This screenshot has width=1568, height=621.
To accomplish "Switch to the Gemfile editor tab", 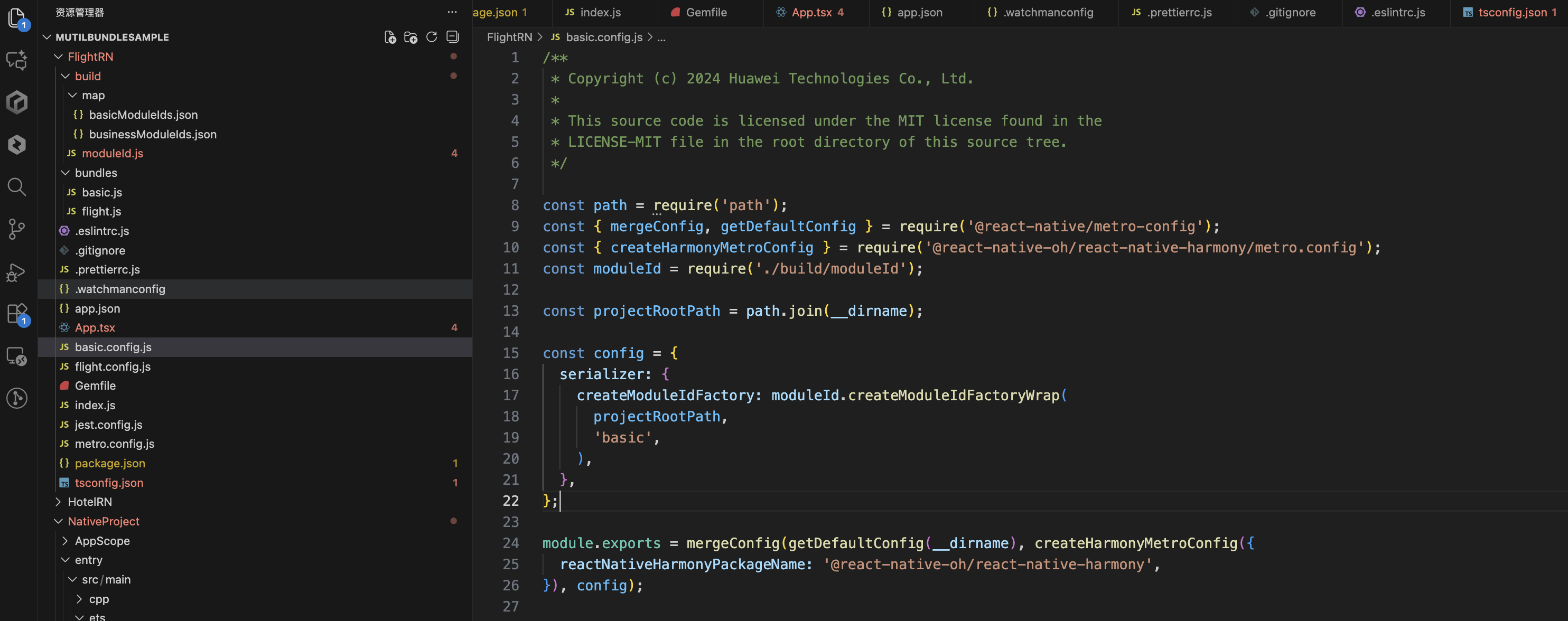I will 705,12.
